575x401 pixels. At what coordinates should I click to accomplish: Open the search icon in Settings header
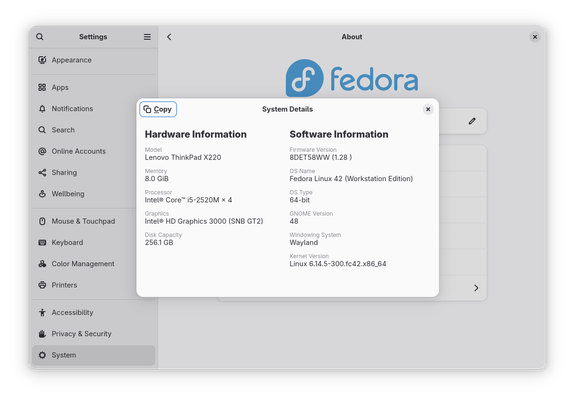[40, 37]
